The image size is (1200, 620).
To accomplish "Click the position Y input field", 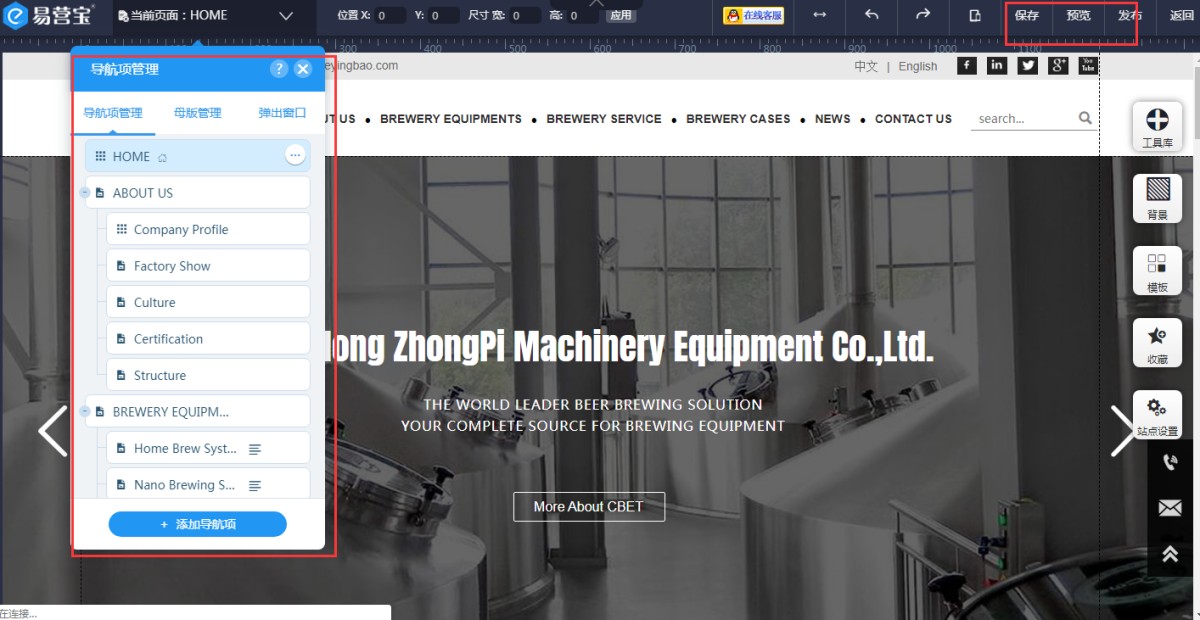I will click(444, 16).
